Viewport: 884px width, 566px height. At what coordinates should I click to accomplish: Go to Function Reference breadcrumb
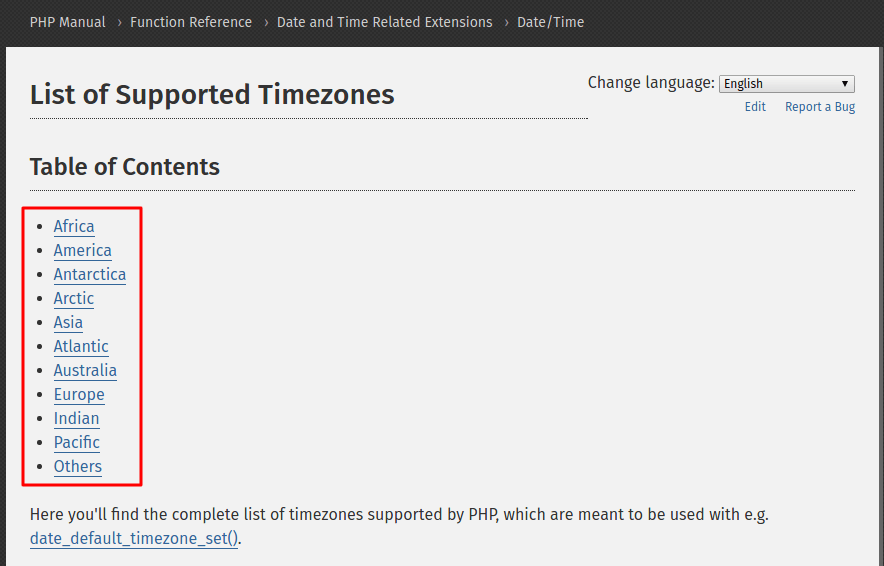coord(191,22)
